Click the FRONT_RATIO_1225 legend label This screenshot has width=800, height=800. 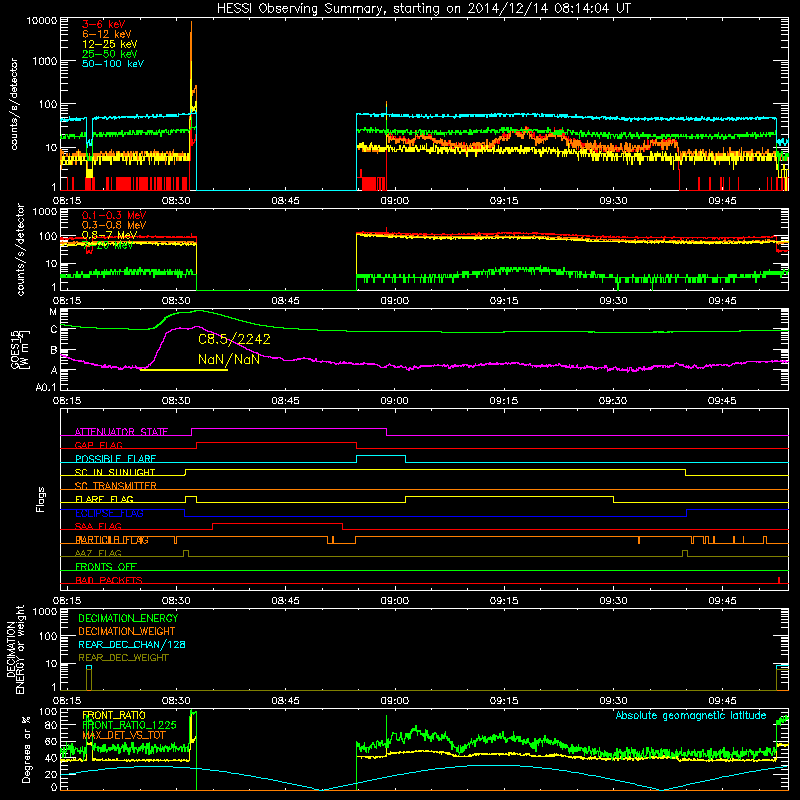click(x=129, y=725)
